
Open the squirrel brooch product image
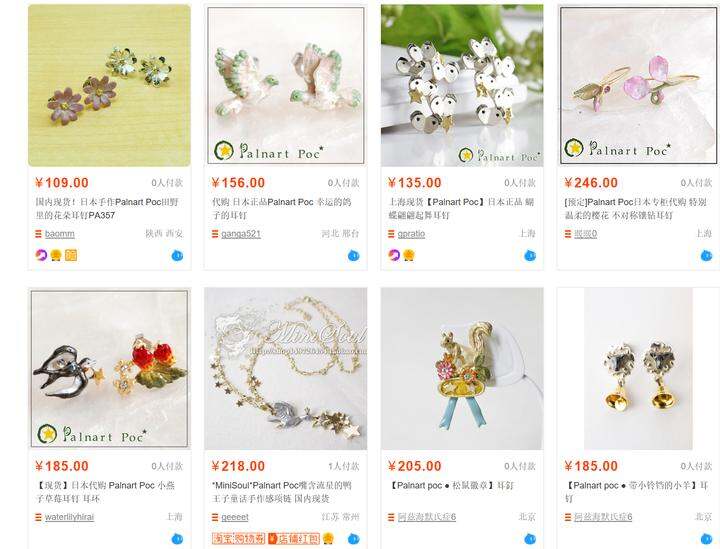point(462,369)
